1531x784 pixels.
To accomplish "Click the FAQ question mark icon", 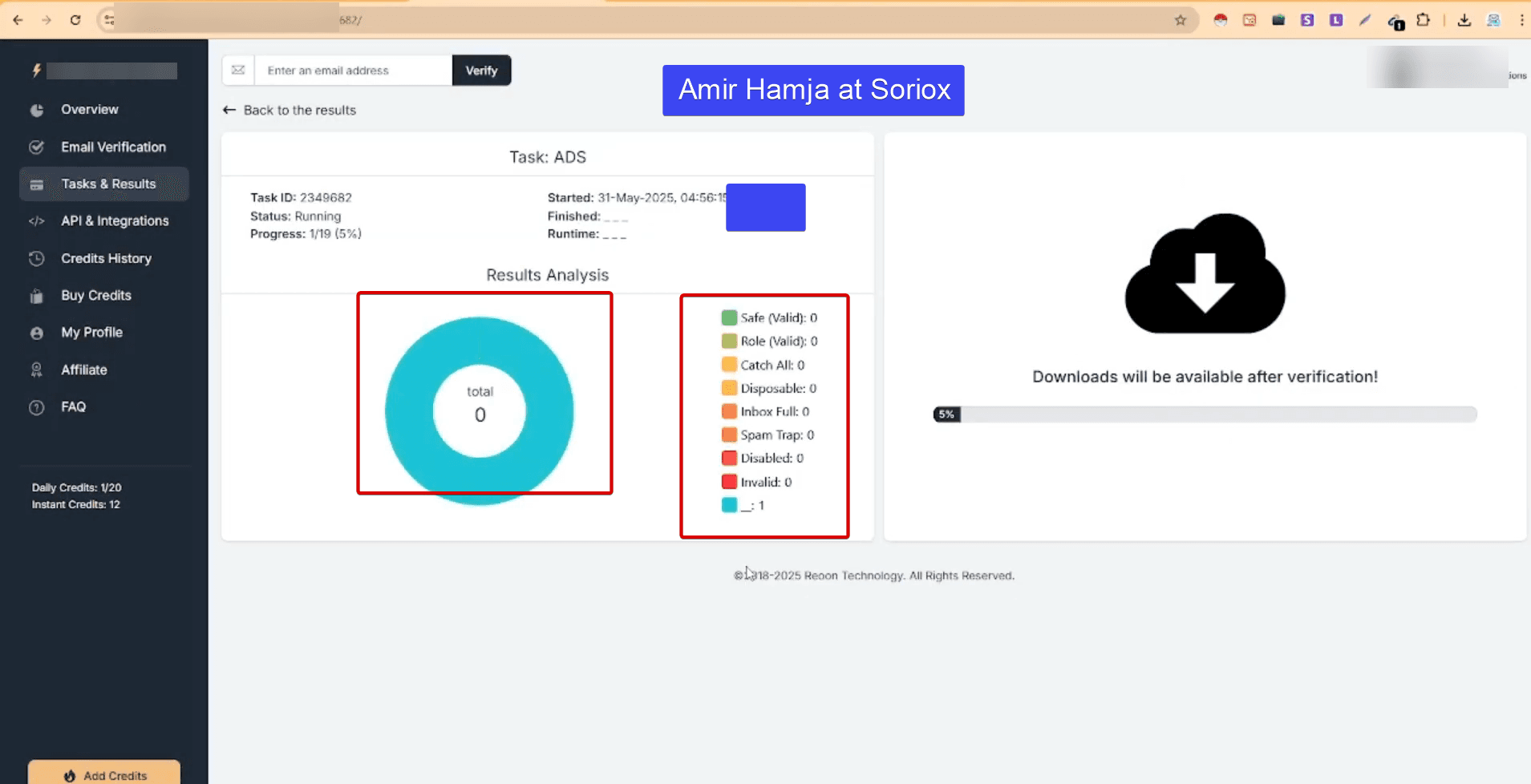I will tap(37, 407).
